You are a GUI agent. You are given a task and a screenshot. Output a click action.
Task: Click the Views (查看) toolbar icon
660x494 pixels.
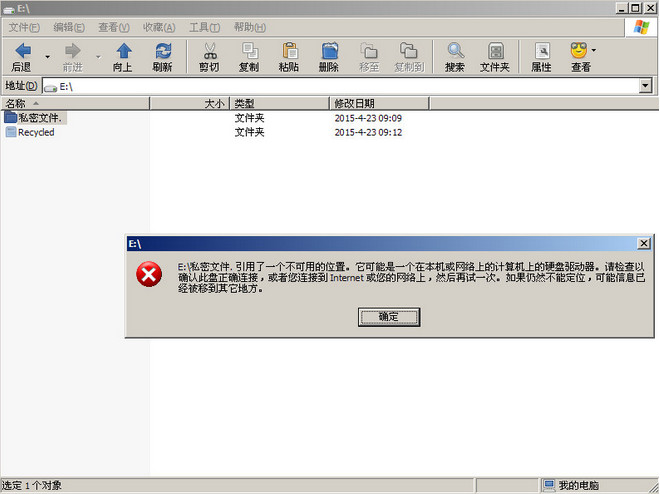coord(579,51)
